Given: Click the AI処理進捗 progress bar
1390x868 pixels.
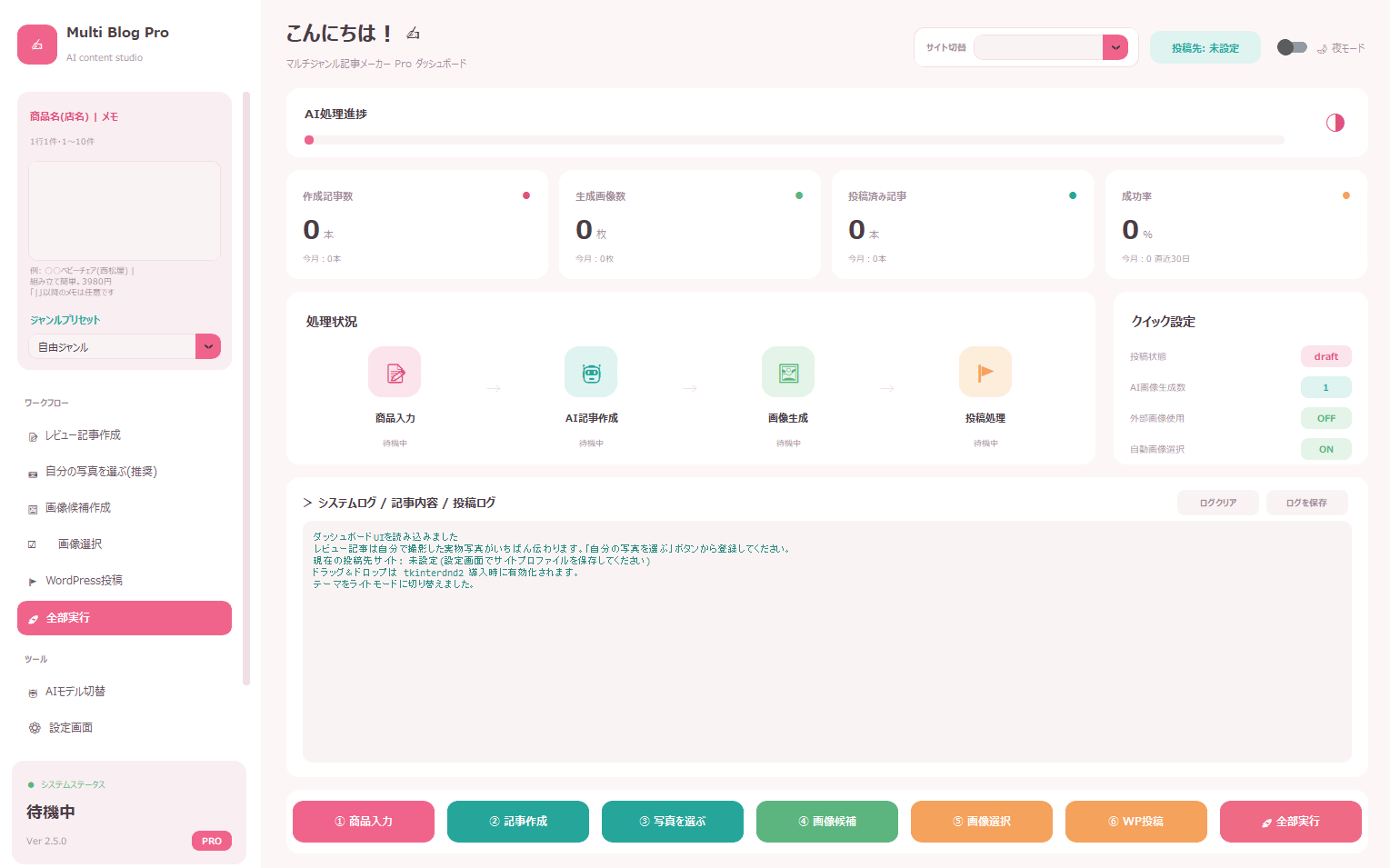Looking at the screenshot, I should point(795,140).
